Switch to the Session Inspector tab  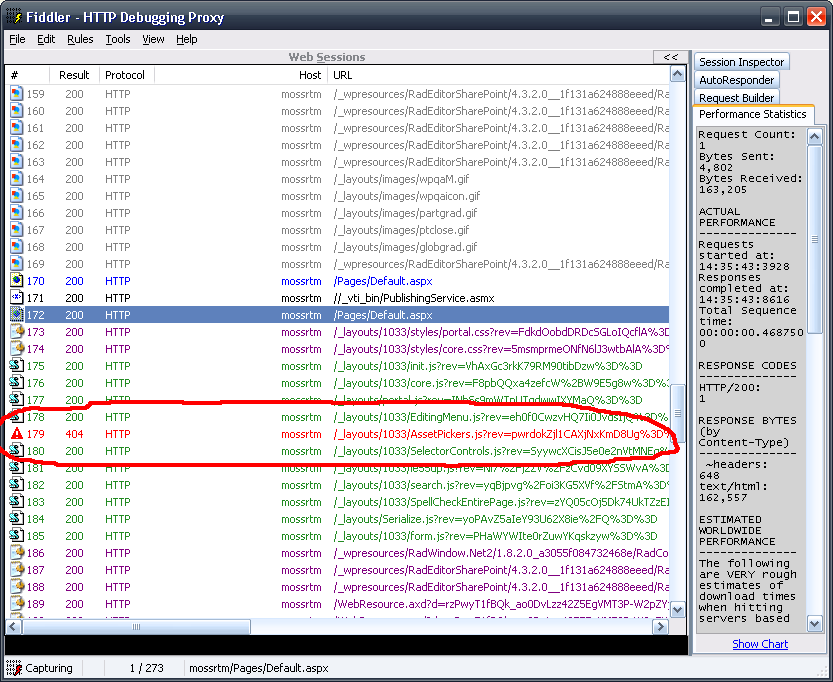pyautogui.click(x=742, y=62)
